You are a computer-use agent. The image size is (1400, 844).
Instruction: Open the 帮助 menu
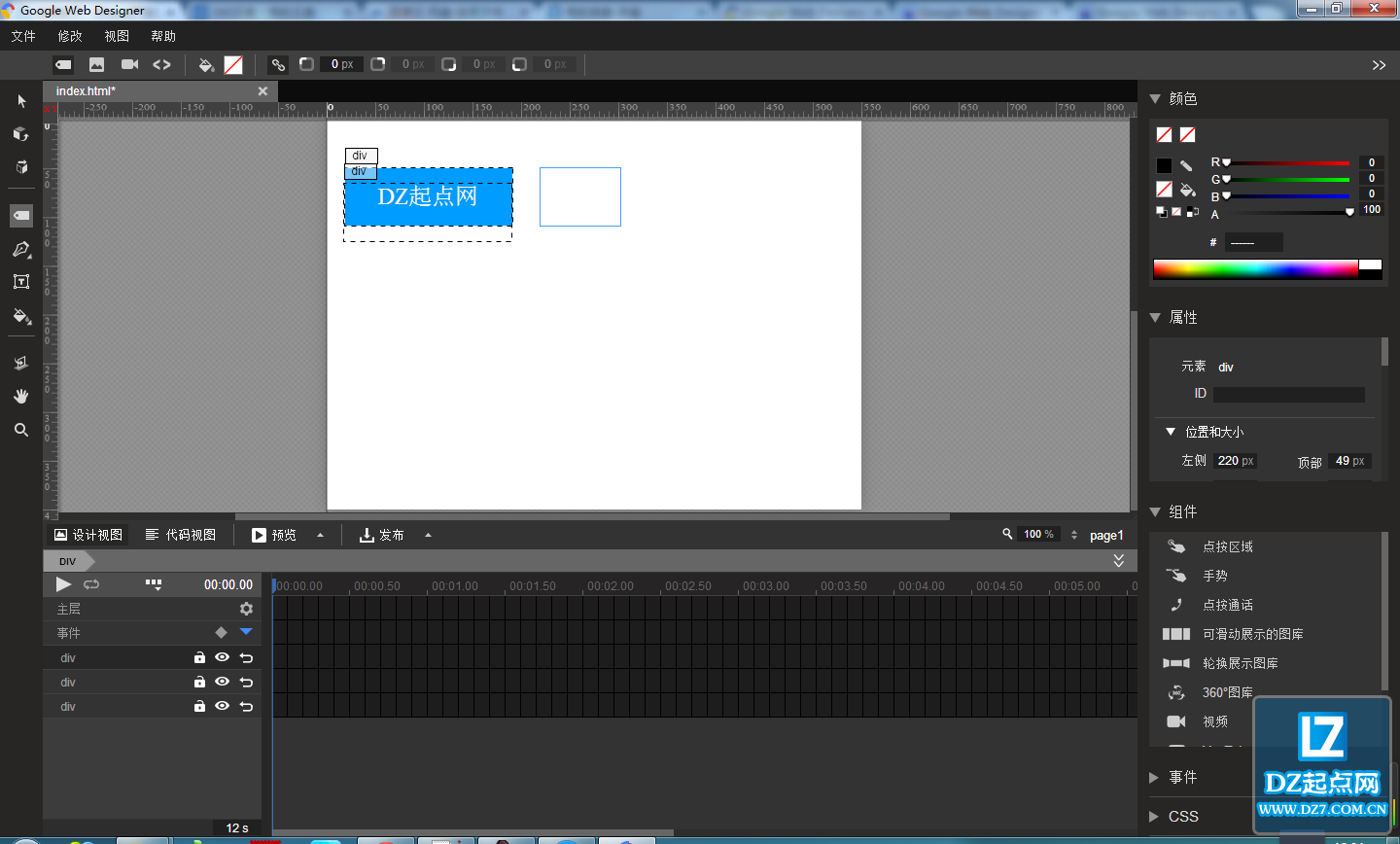point(163,36)
